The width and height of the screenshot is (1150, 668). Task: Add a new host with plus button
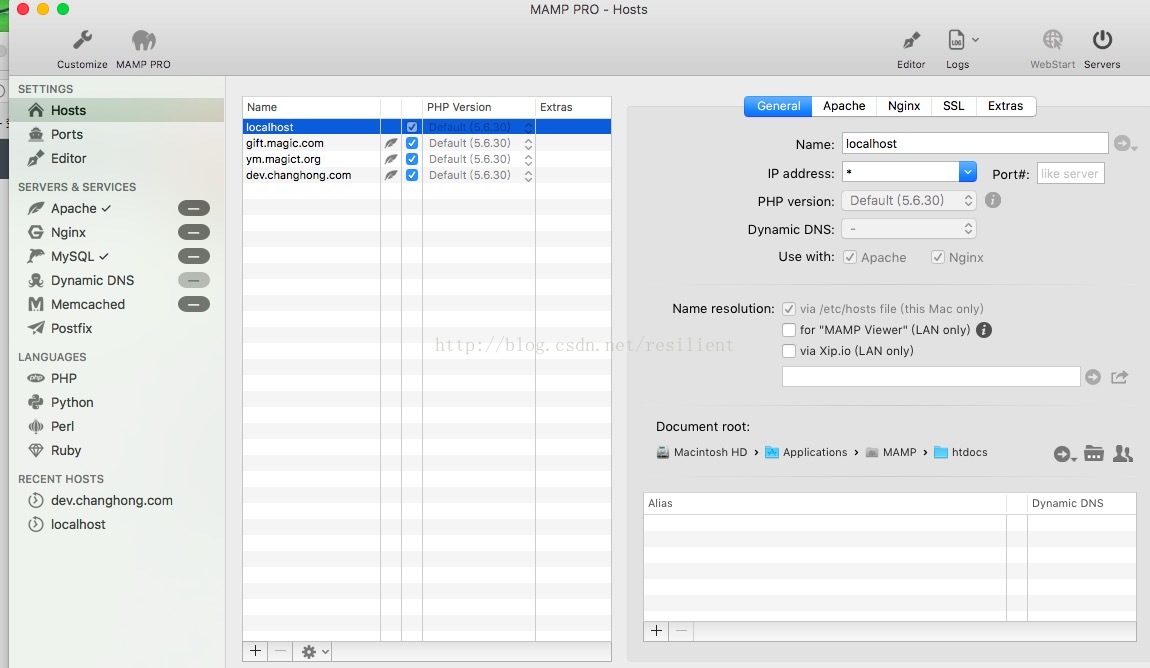coord(255,651)
